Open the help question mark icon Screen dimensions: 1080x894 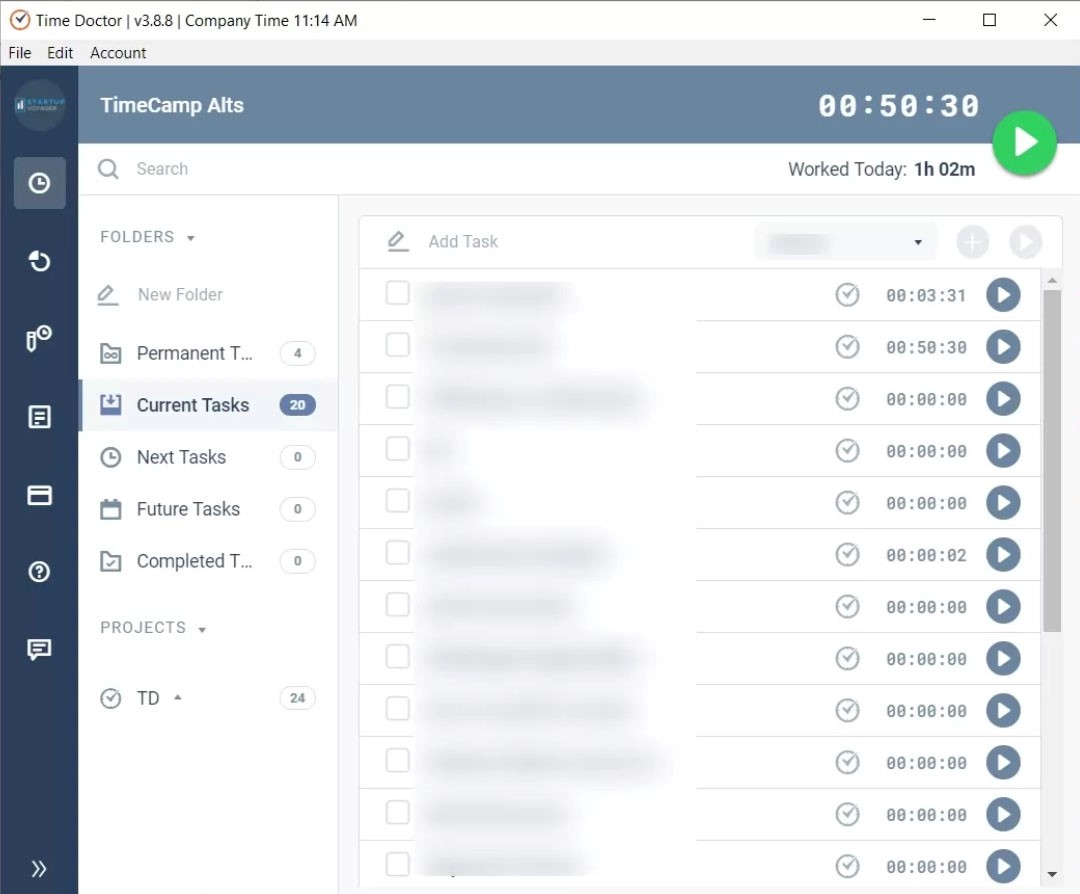tap(39, 572)
